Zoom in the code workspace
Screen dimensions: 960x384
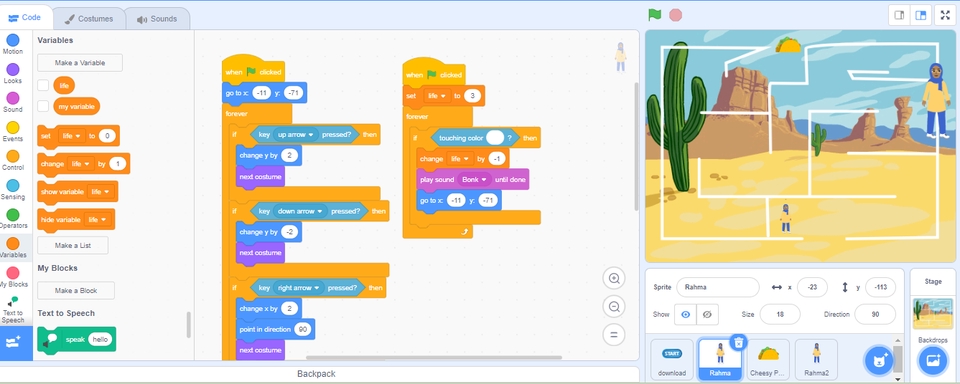[x=613, y=278]
